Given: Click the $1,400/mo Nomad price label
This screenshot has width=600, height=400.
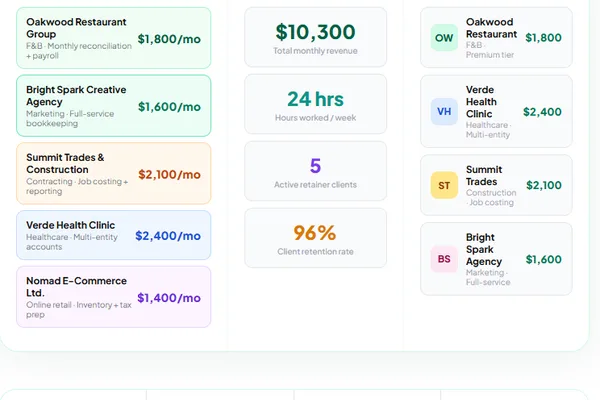Looking at the screenshot, I should click(x=169, y=297).
